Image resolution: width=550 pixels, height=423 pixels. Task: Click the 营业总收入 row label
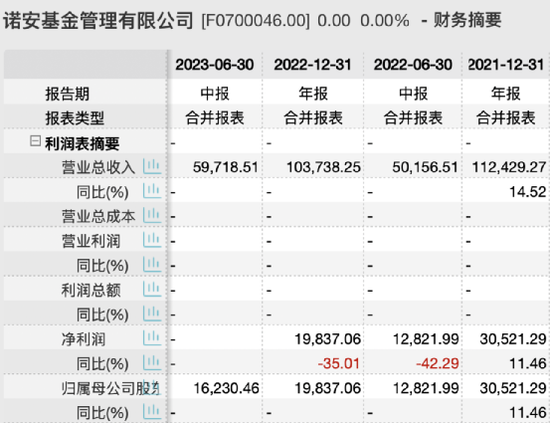click(x=98, y=167)
